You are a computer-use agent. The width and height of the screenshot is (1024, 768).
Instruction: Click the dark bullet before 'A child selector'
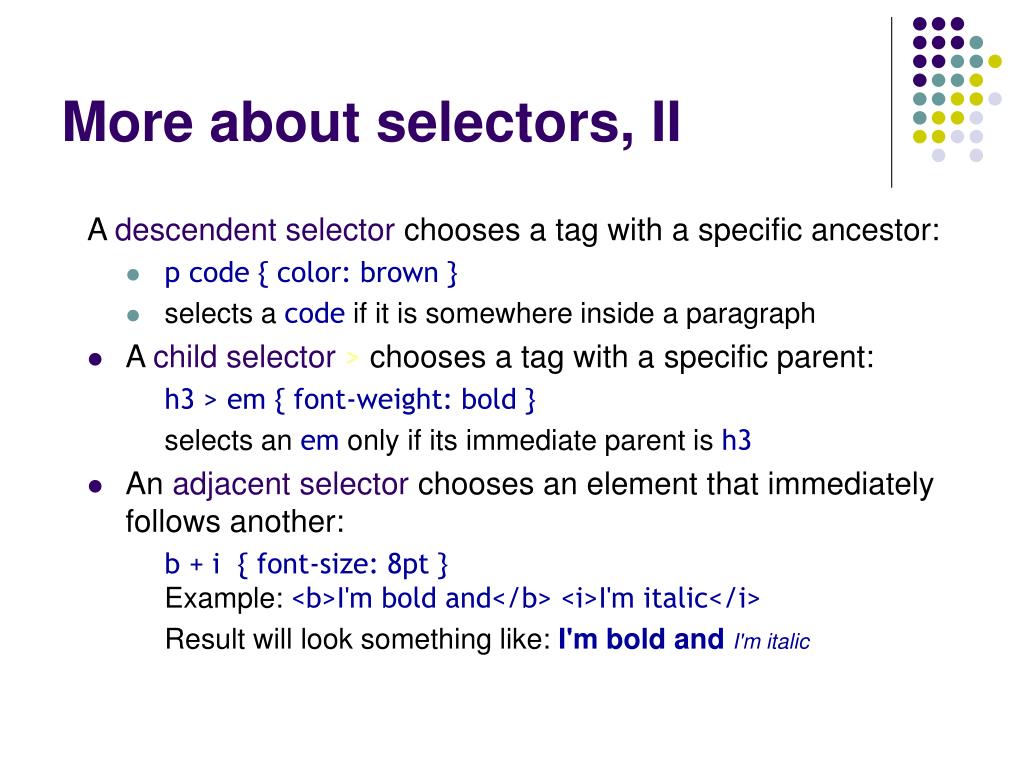[x=95, y=359]
